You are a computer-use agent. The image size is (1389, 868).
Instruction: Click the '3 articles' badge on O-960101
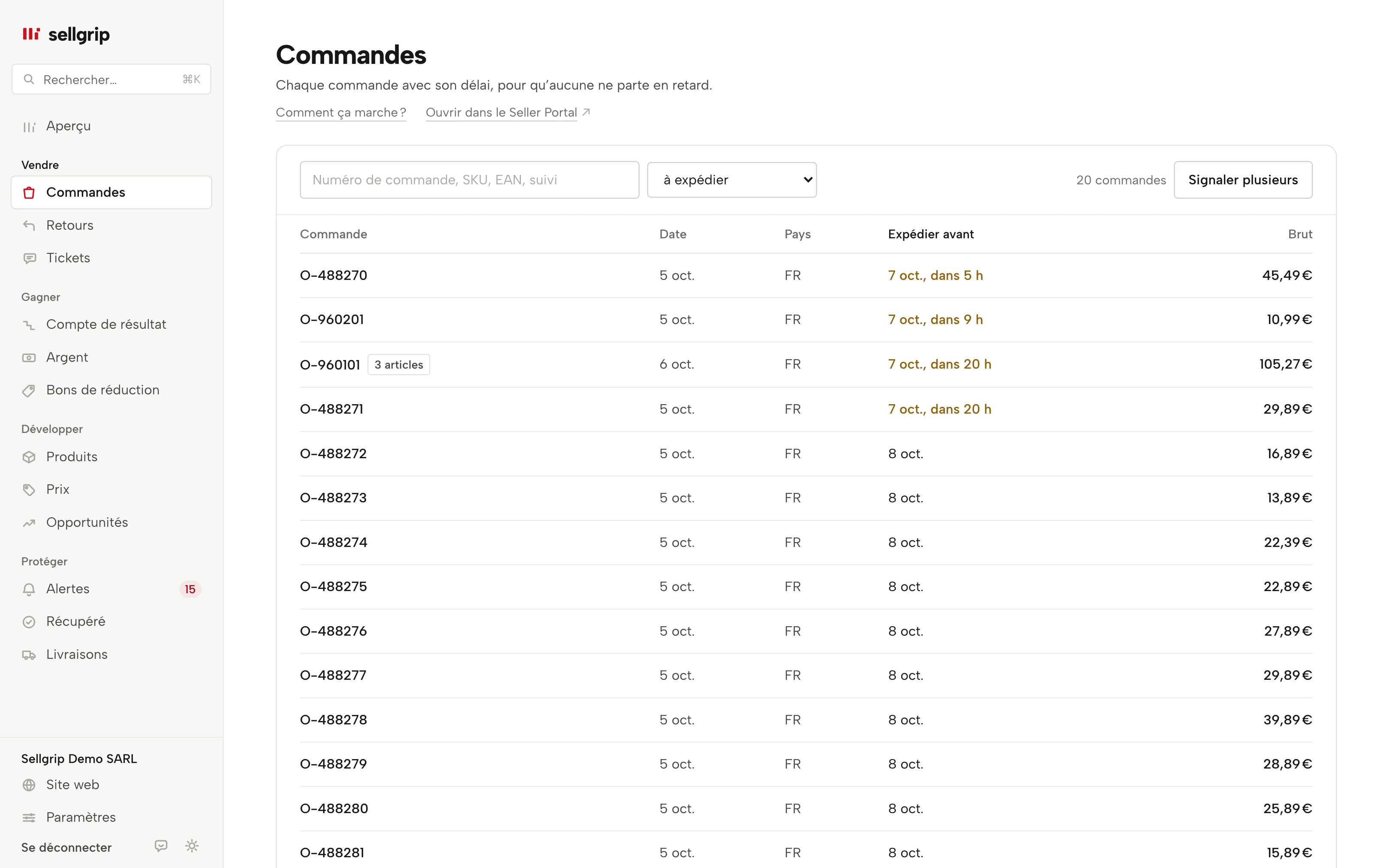tap(398, 364)
